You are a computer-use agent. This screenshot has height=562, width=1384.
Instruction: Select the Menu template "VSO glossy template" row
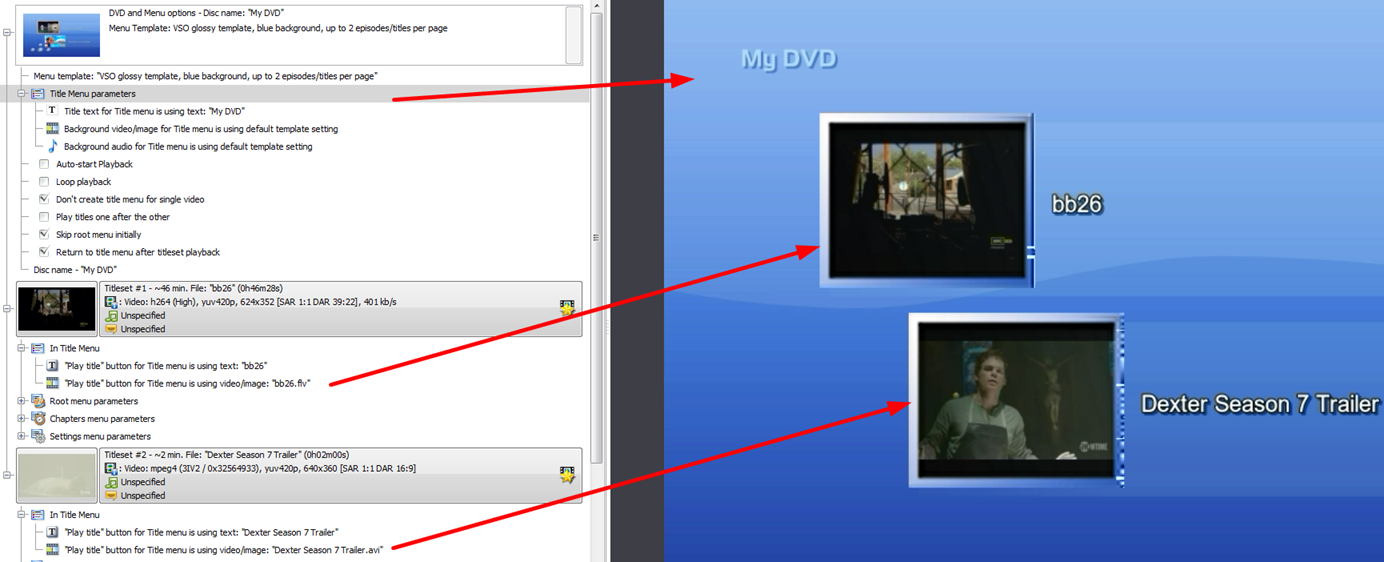click(205, 76)
